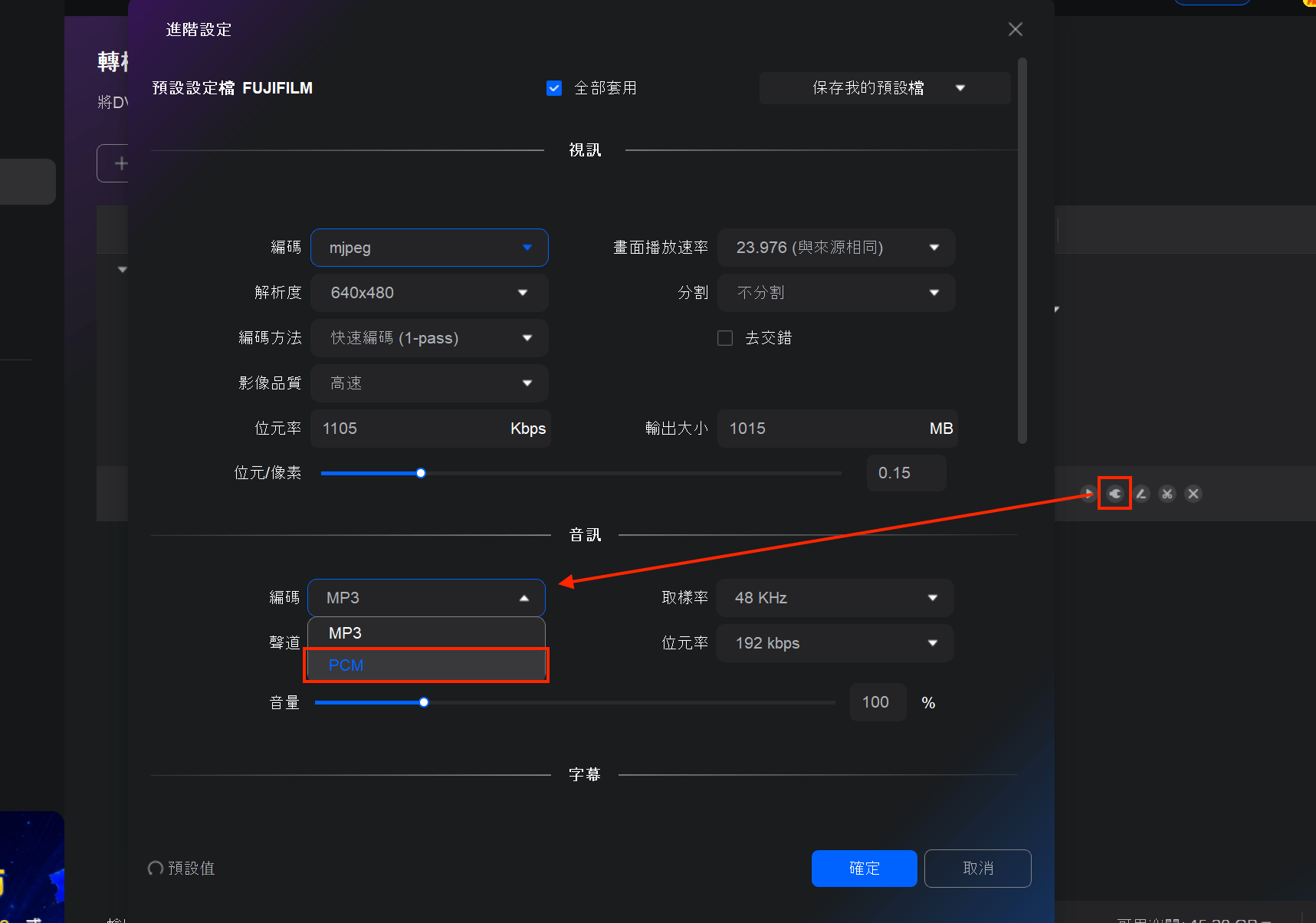The height and width of the screenshot is (923, 1316).
Task: Click the dialog vertical scrollbar
Action: 1022,251
